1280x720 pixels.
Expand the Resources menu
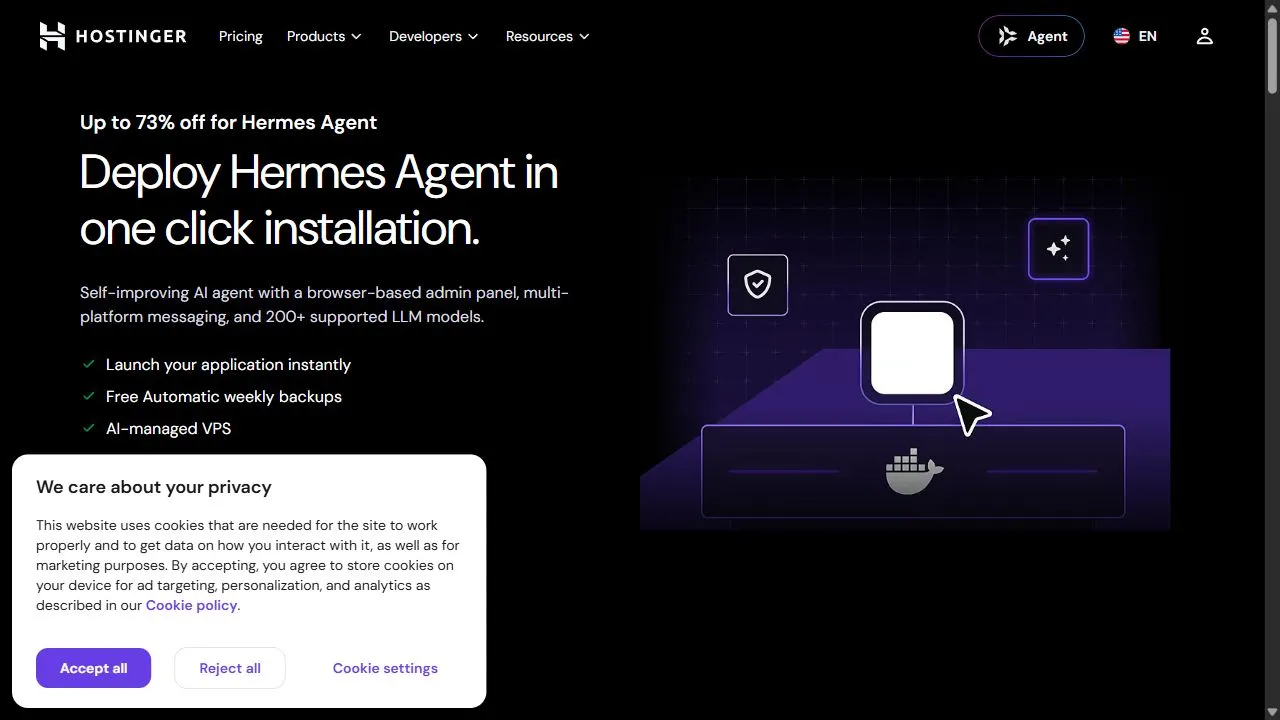[548, 36]
